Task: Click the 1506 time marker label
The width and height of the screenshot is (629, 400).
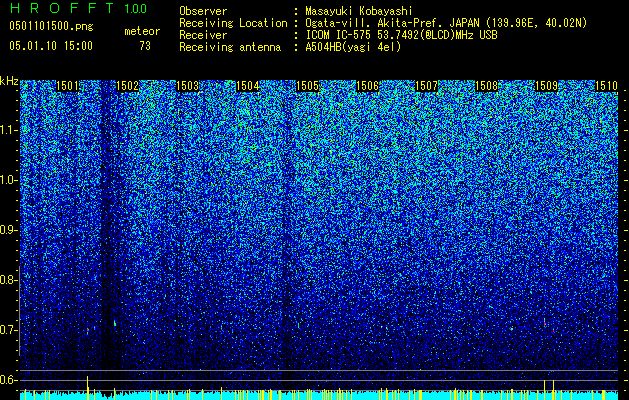Action: click(x=367, y=86)
